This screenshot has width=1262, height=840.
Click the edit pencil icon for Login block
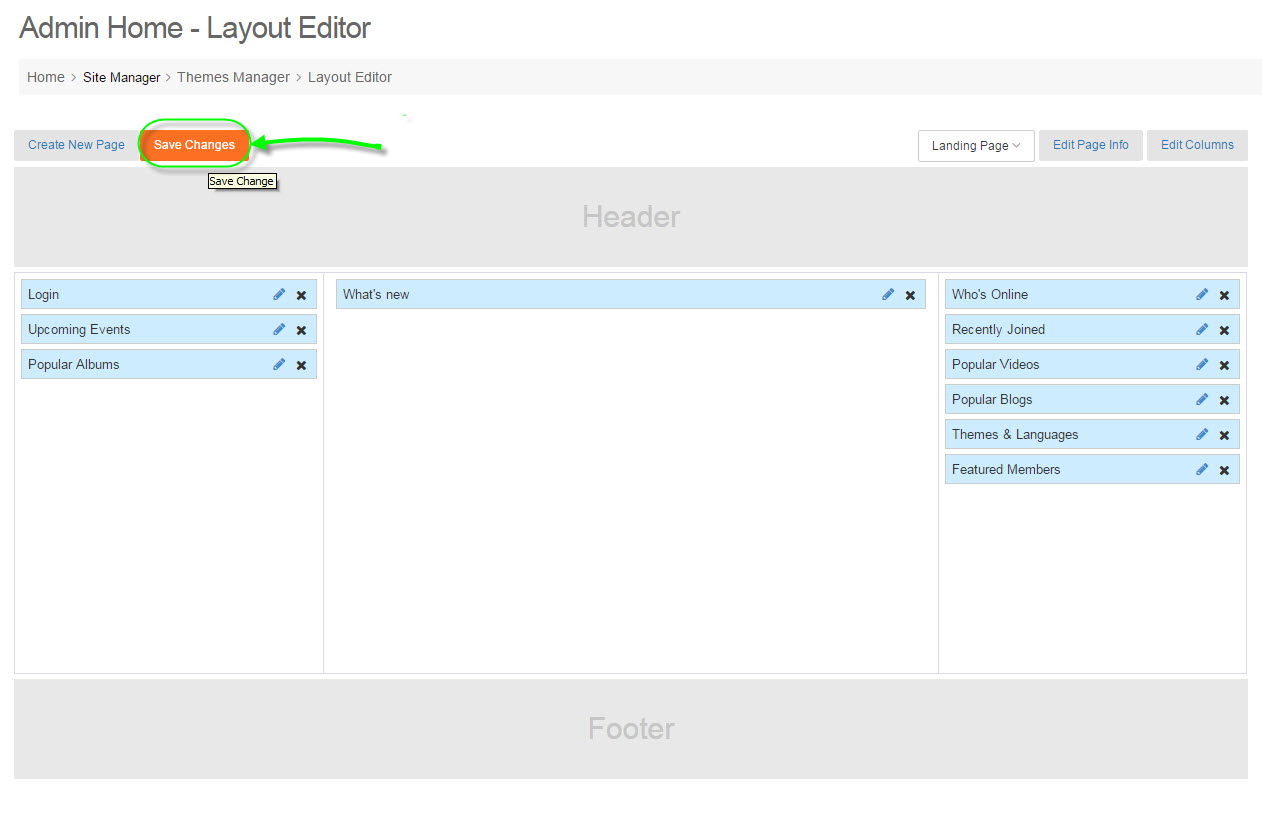tap(279, 295)
